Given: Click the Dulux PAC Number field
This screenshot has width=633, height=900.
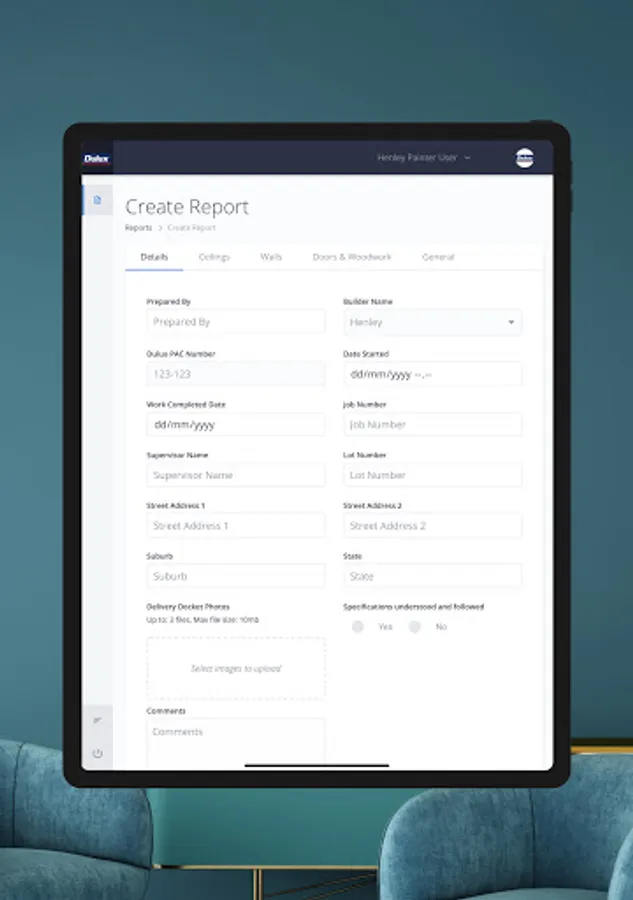Looking at the screenshot, I should (236, 374).
